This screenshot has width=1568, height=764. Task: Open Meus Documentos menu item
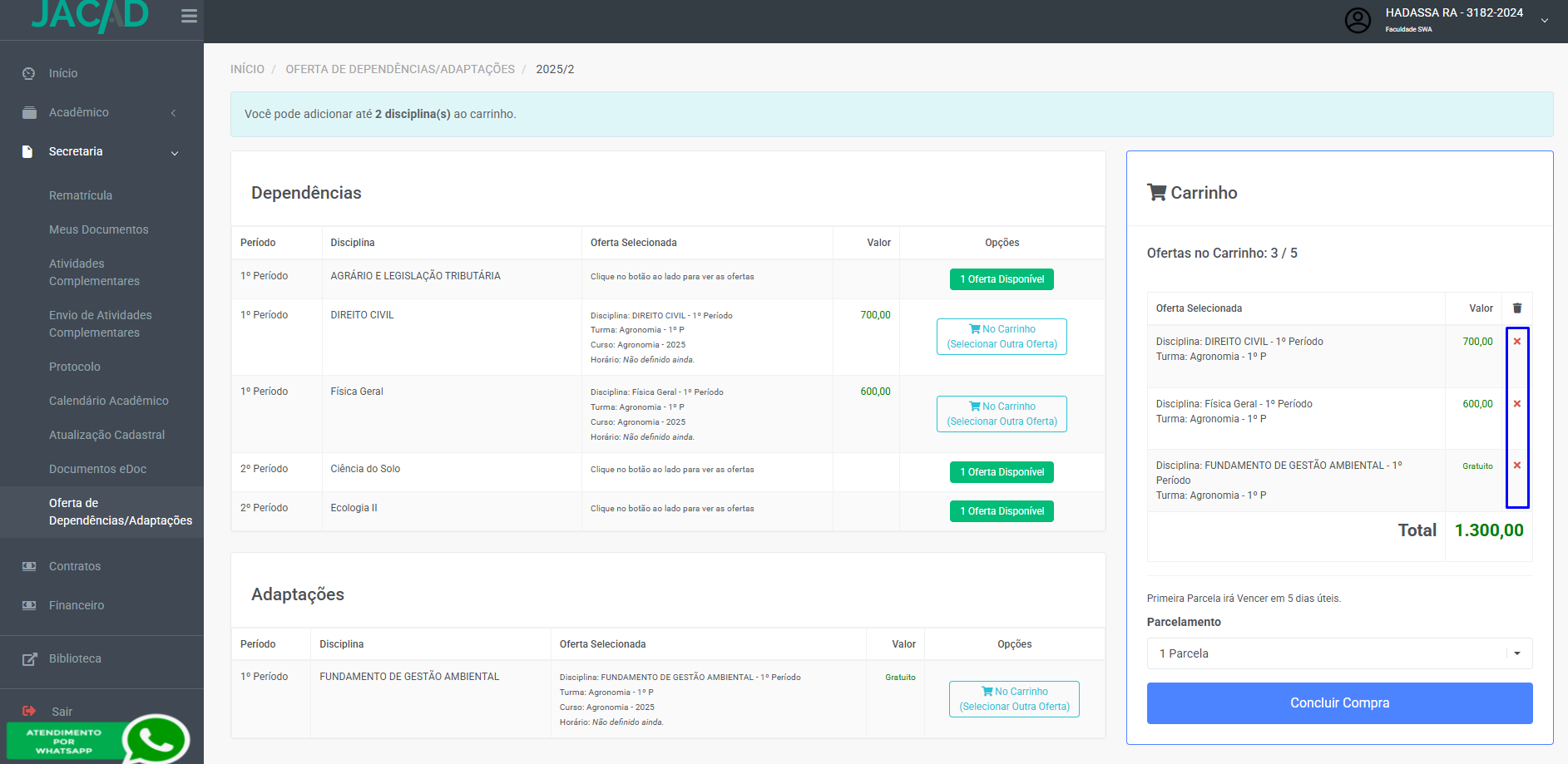tap(99, 229)
